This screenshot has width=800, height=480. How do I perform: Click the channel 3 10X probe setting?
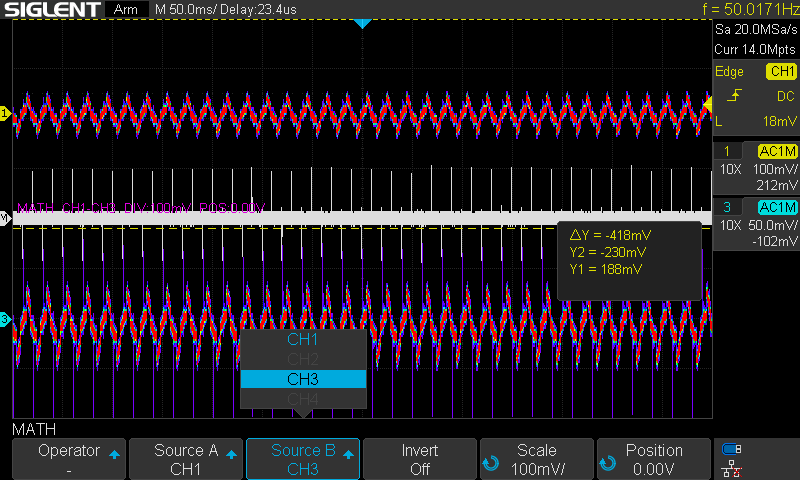[x=731, y=225]
